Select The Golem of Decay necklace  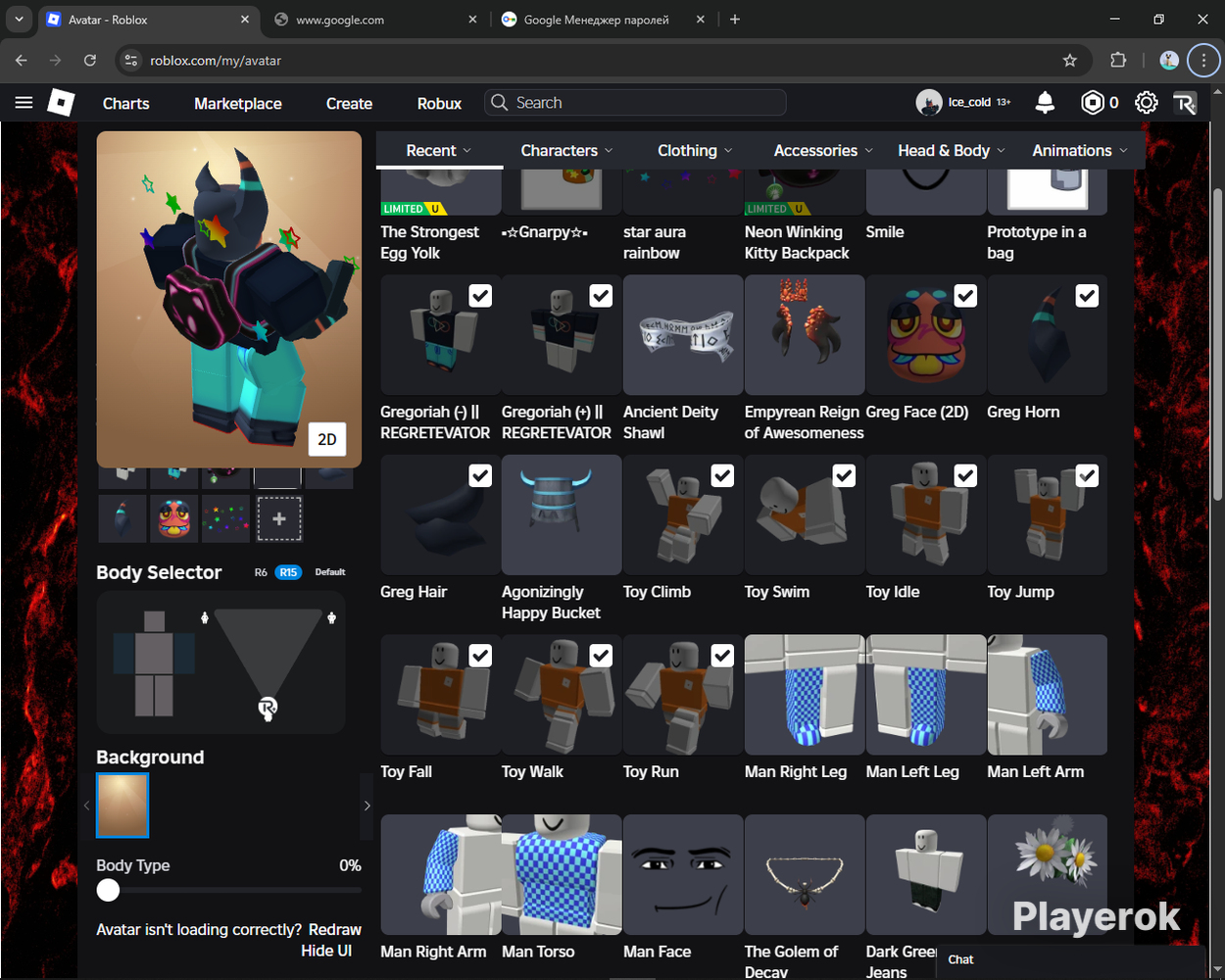pyautogui.click(x=805, y=874)
